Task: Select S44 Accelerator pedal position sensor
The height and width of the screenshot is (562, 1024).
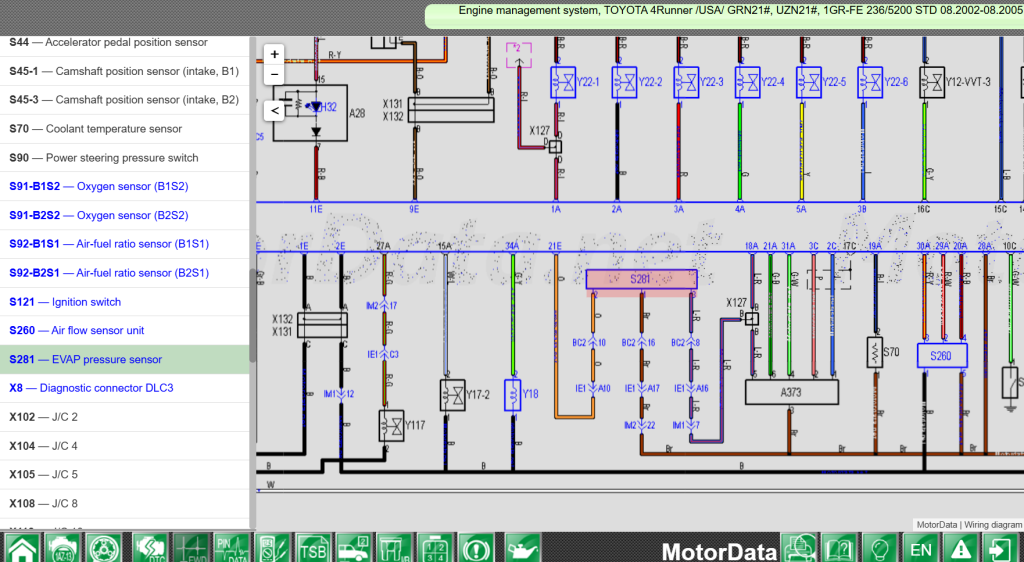Action: click(x=125, y=43)
